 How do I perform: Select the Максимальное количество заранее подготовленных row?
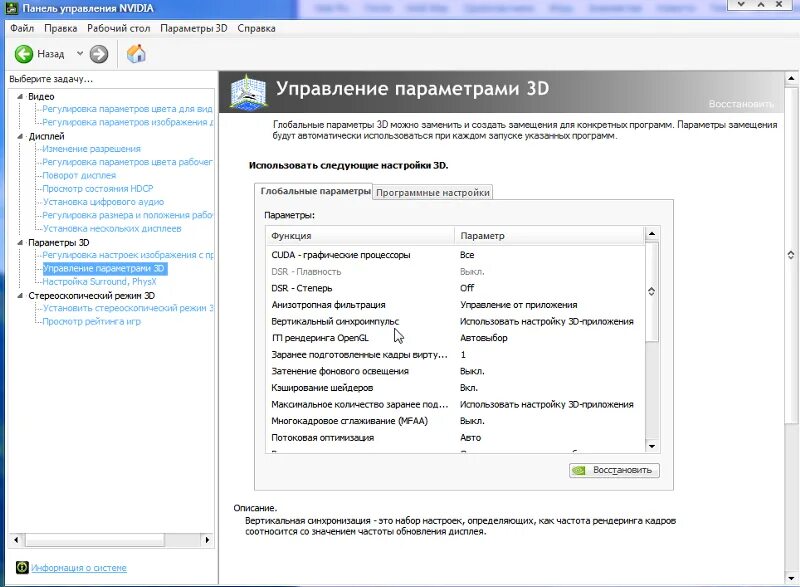click(x=455, y=404)
